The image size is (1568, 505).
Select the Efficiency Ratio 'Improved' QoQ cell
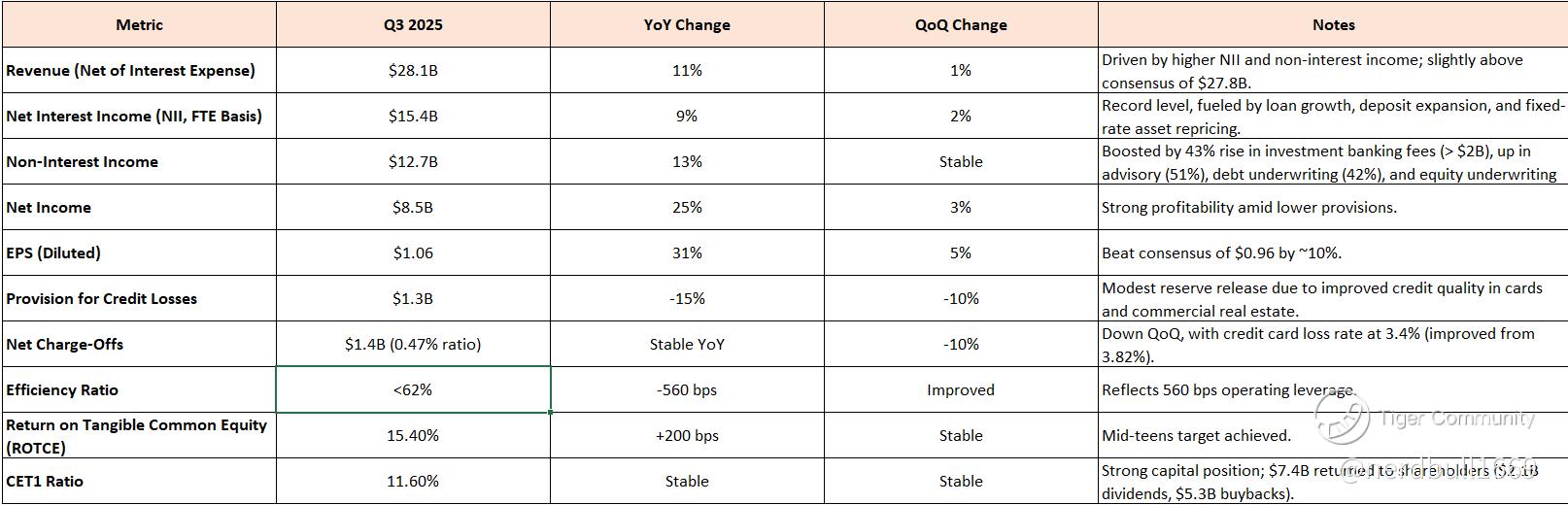[x=961, y=389]
